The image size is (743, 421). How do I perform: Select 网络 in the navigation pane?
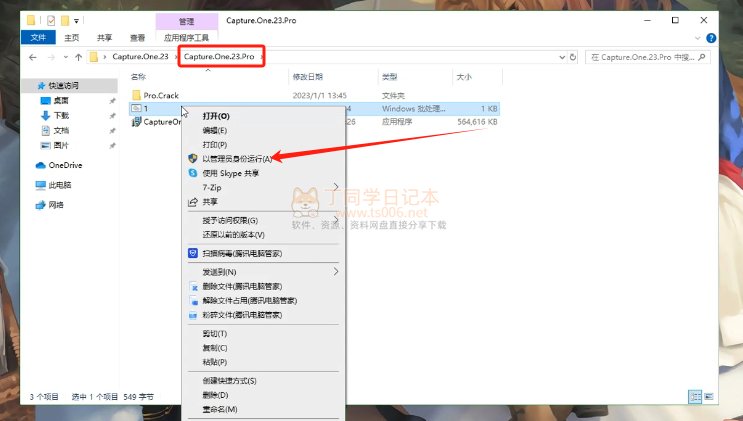(55, 205)
